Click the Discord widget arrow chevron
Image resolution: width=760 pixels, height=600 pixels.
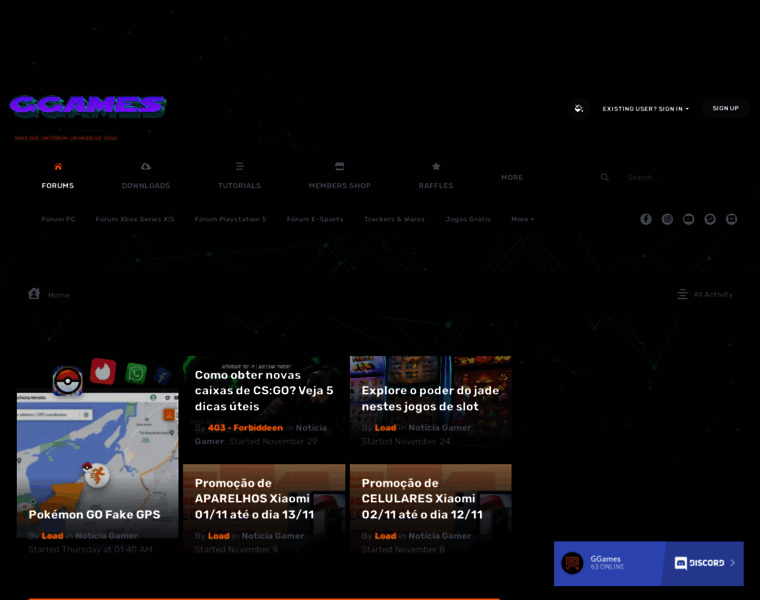[x=732, y=563]
